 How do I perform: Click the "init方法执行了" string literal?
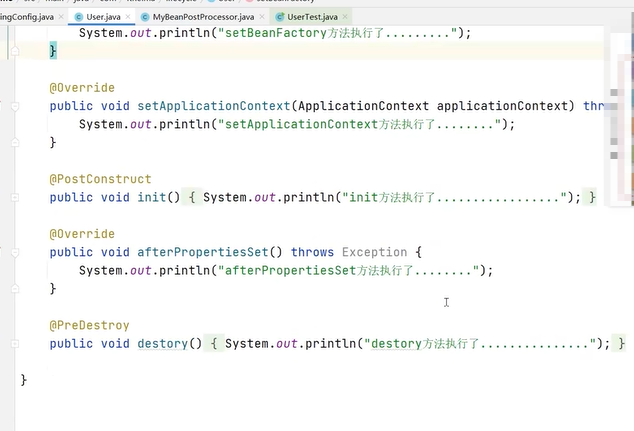click(x=454, y=197)
